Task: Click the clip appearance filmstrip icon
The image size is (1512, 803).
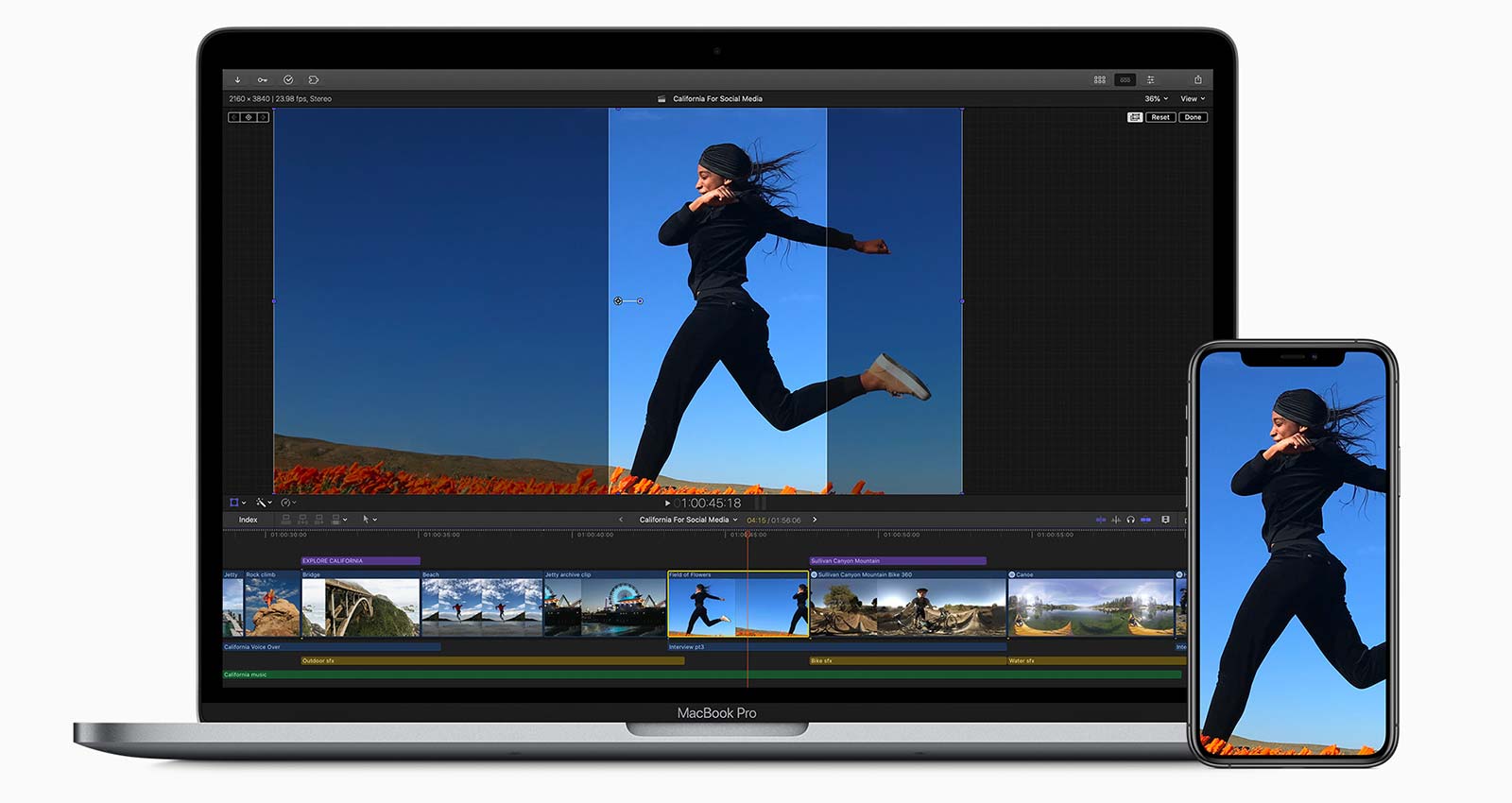Action: click(x=1165, y=520)
